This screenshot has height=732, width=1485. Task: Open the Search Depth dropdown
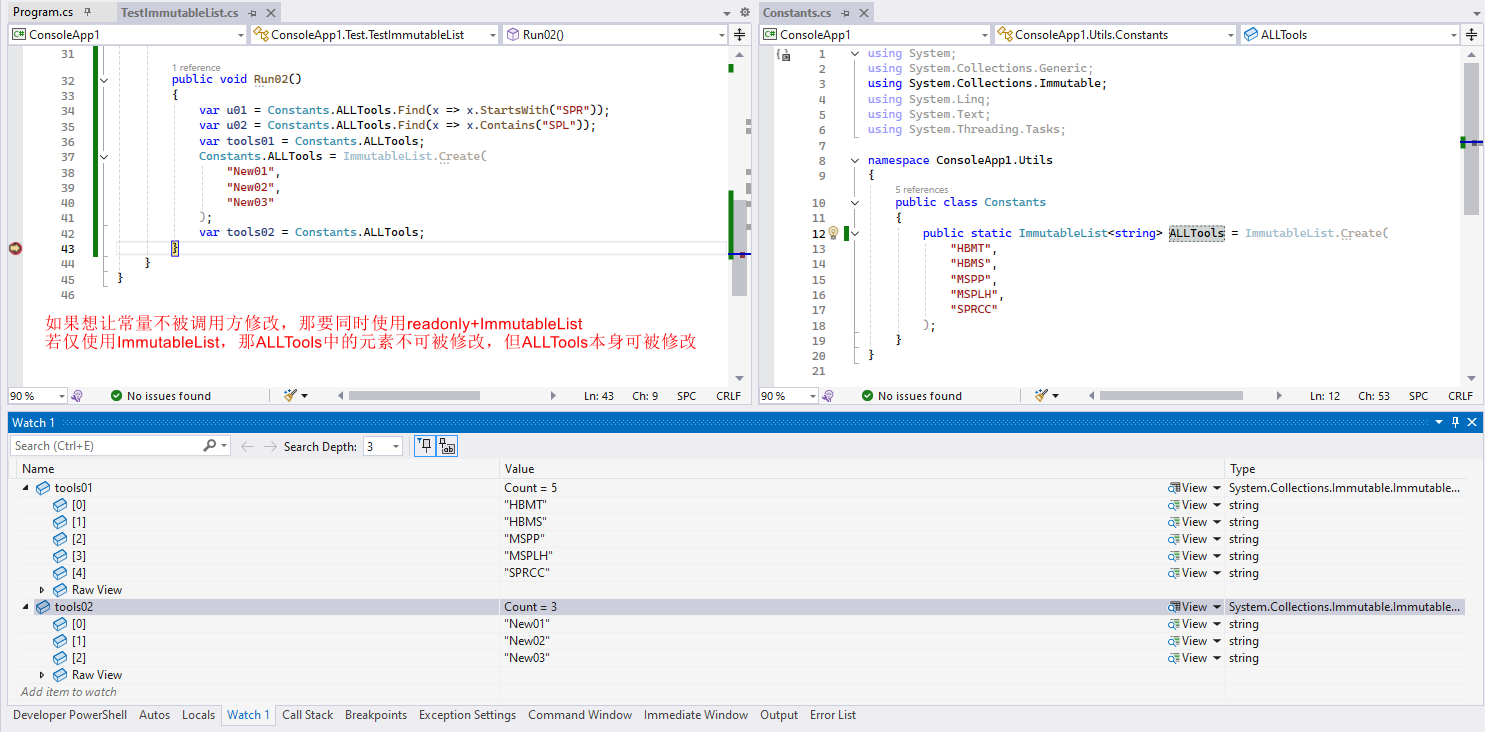[x=394, y=445]
